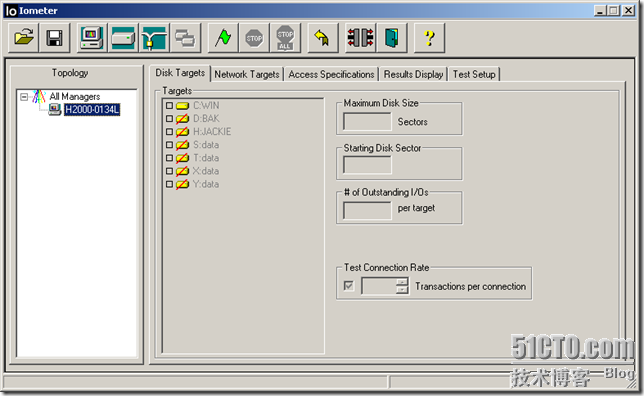Click the Y:data drive icon
Screen dimensions: 644x396
tap(182, 184)
